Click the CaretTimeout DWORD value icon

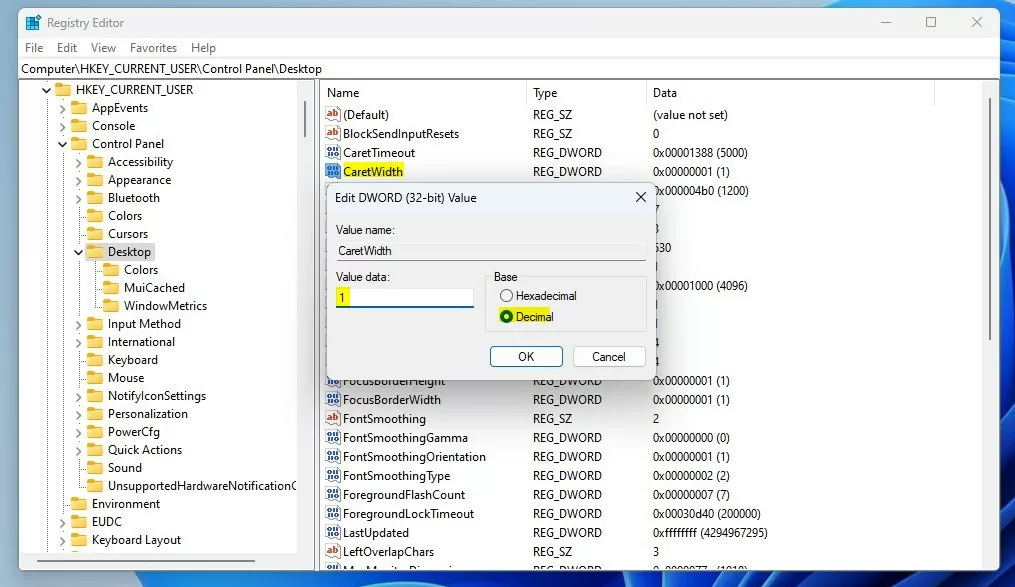click(x=333, y=152)
